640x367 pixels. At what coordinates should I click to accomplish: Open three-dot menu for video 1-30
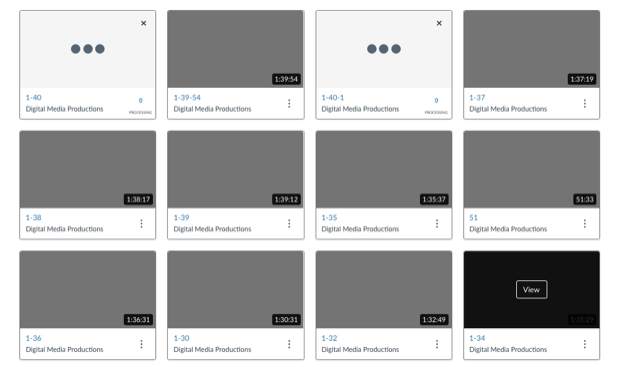click(x=289, y=344)
